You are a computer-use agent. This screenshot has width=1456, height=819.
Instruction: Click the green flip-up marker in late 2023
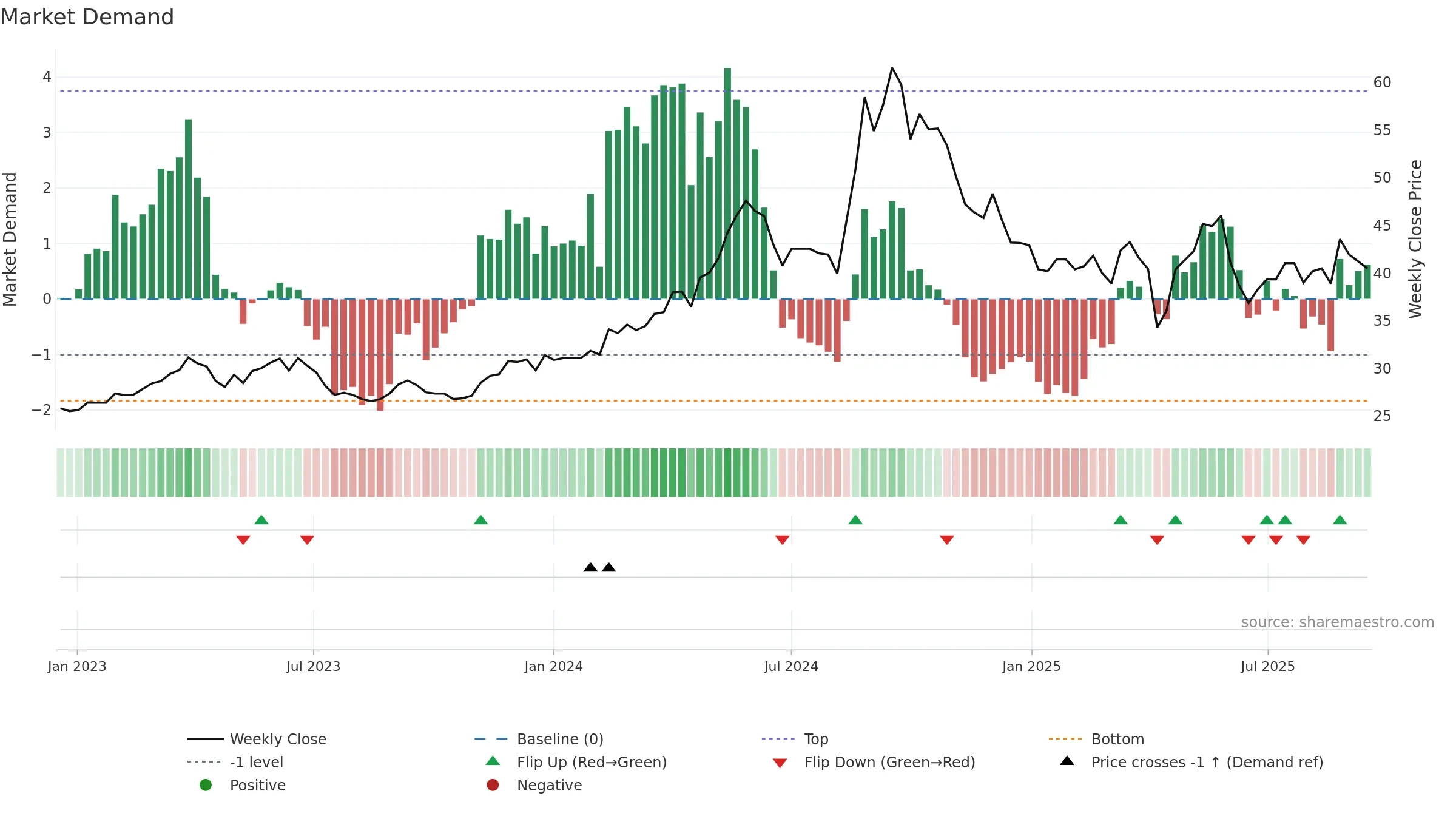coord(480,520)
